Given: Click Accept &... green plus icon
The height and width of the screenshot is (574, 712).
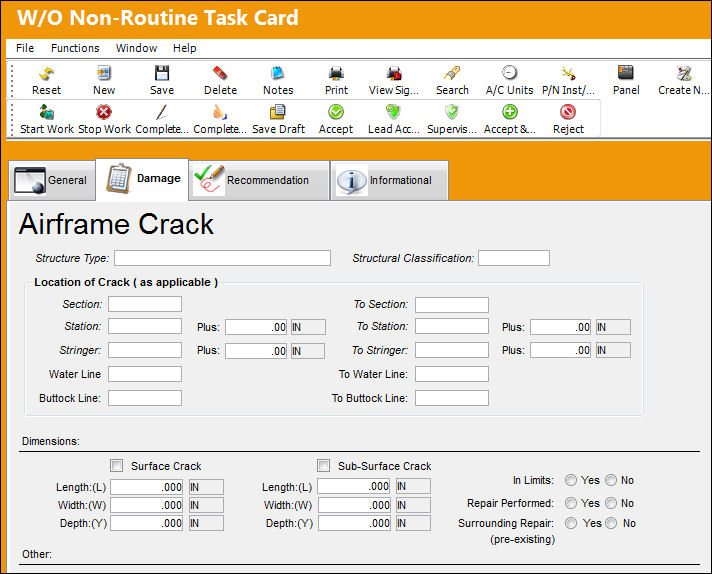Looking at the screenshot, I should 510,112.
